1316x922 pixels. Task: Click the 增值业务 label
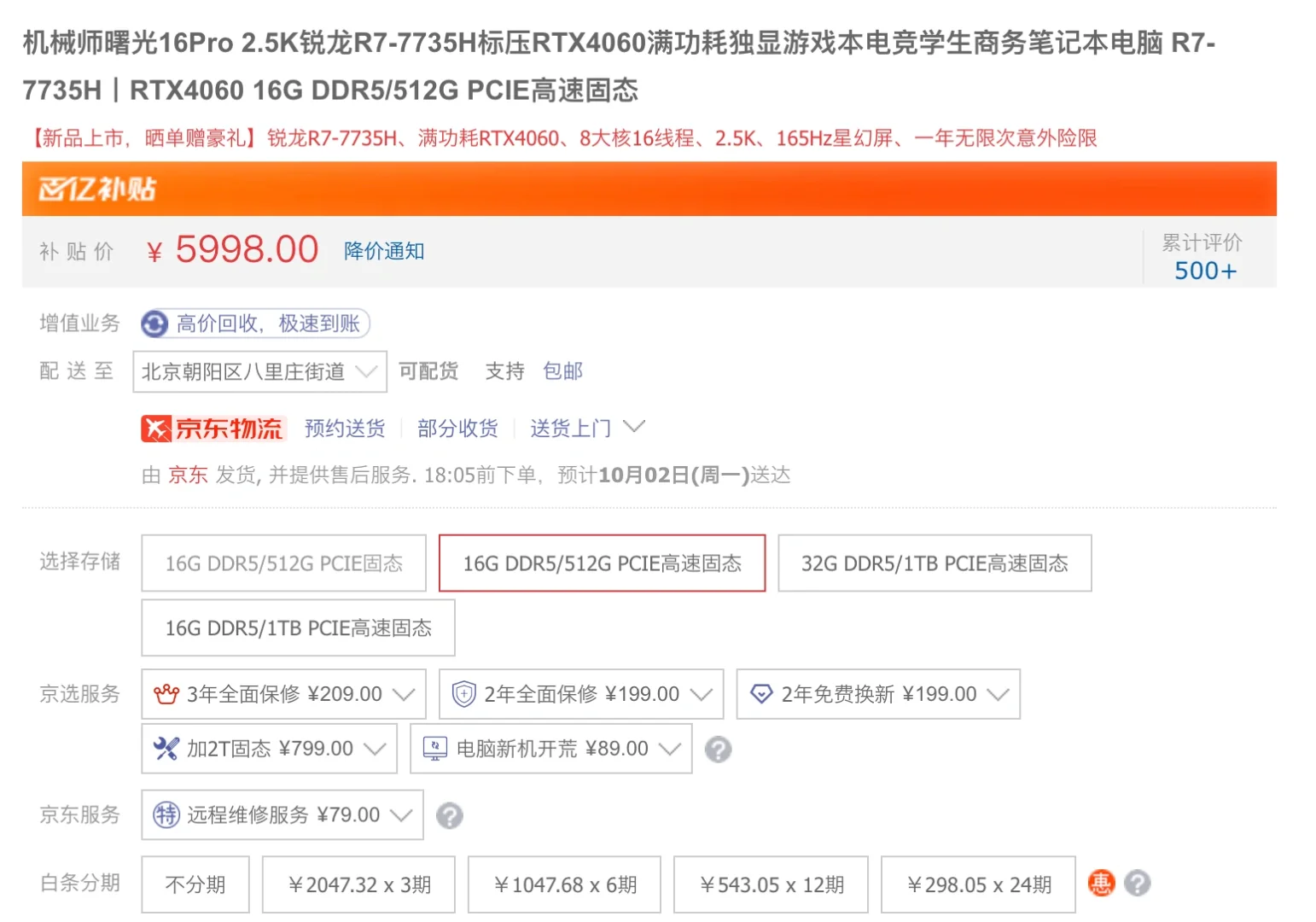[x=80, y=324]
